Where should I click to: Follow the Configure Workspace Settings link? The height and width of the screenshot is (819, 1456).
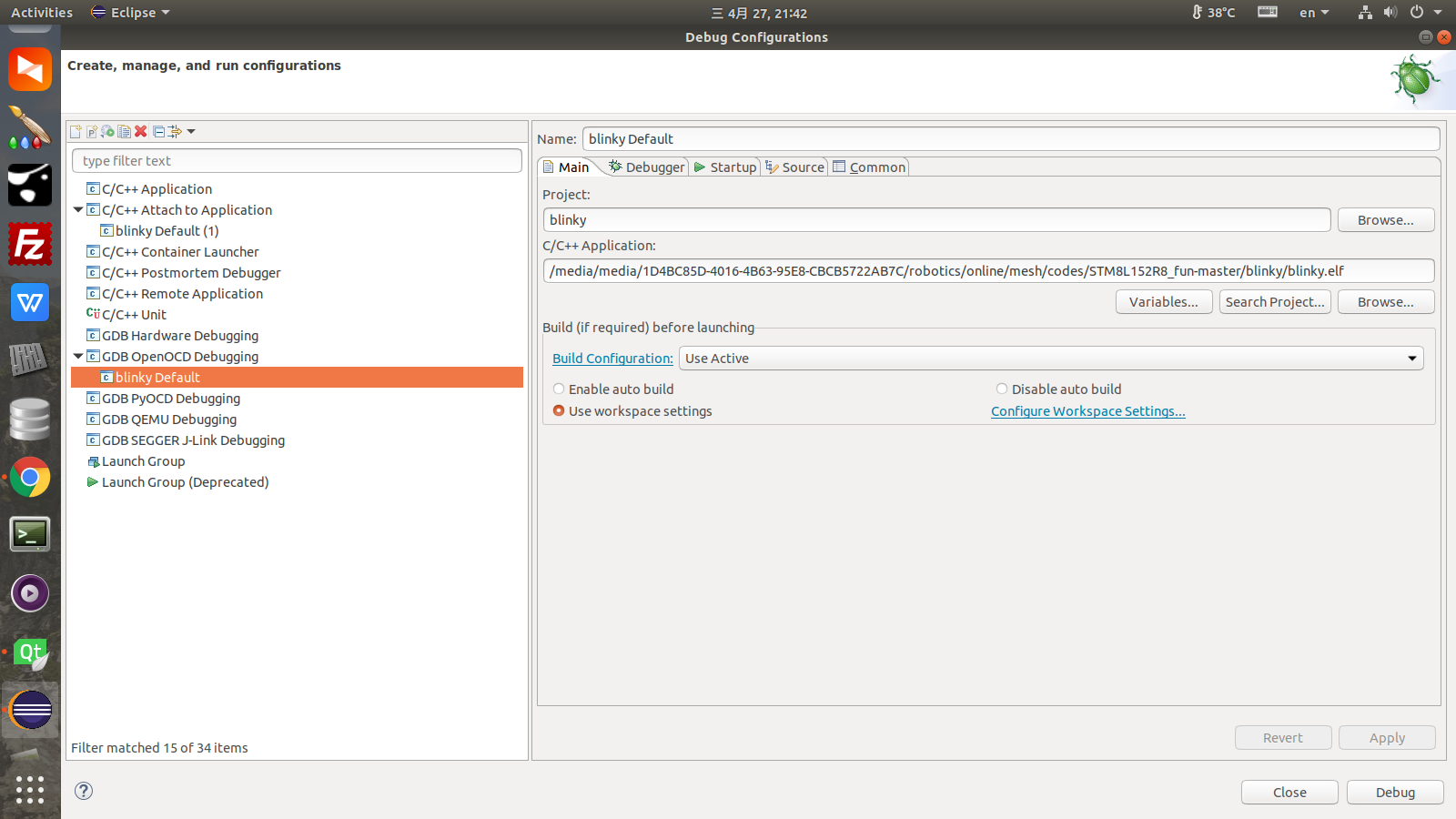[1087, 411]
